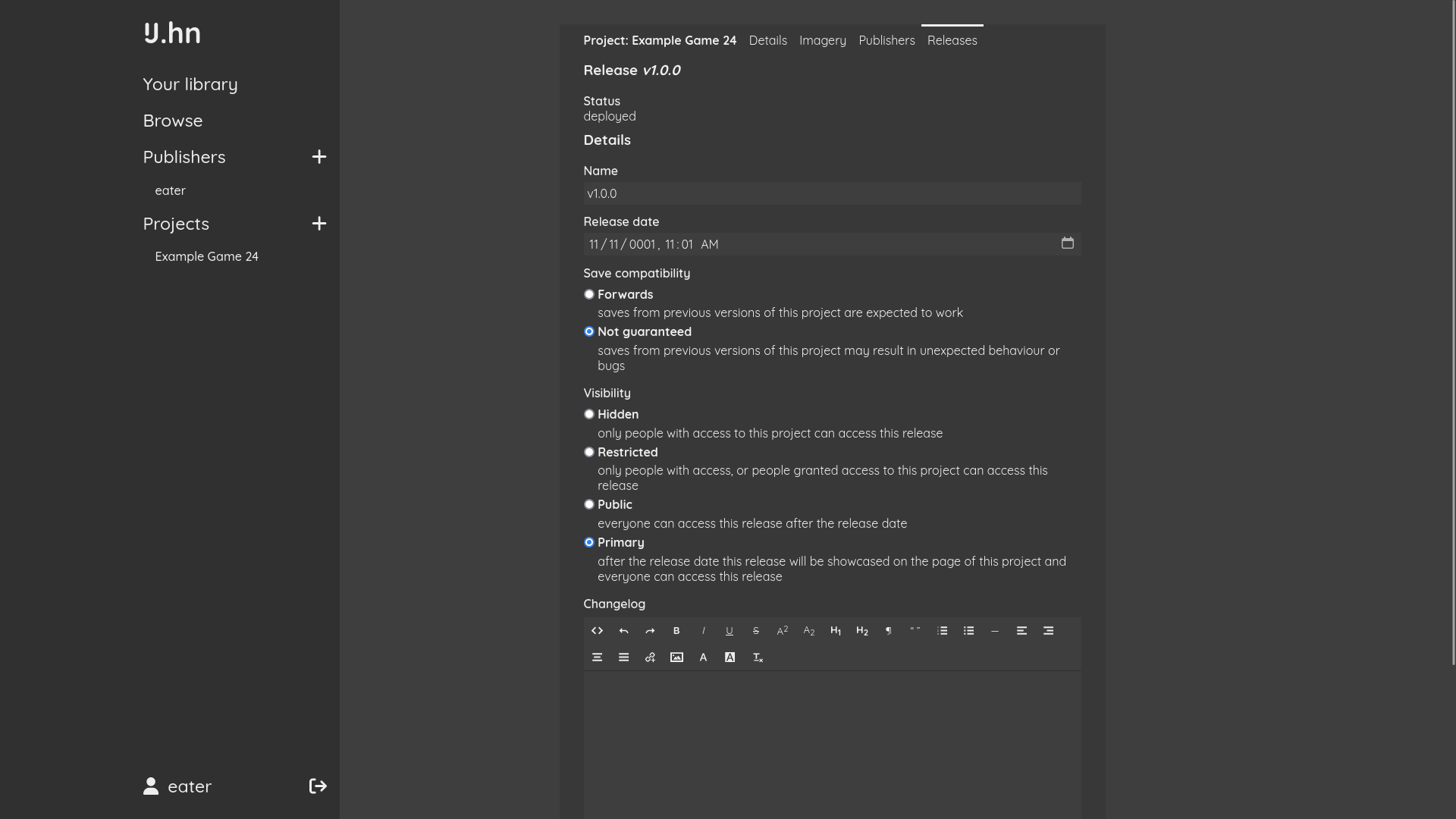This screenshot has height=819, width=1456.
Task: Set visibility to Primary
Action: (x=589, y=542)
